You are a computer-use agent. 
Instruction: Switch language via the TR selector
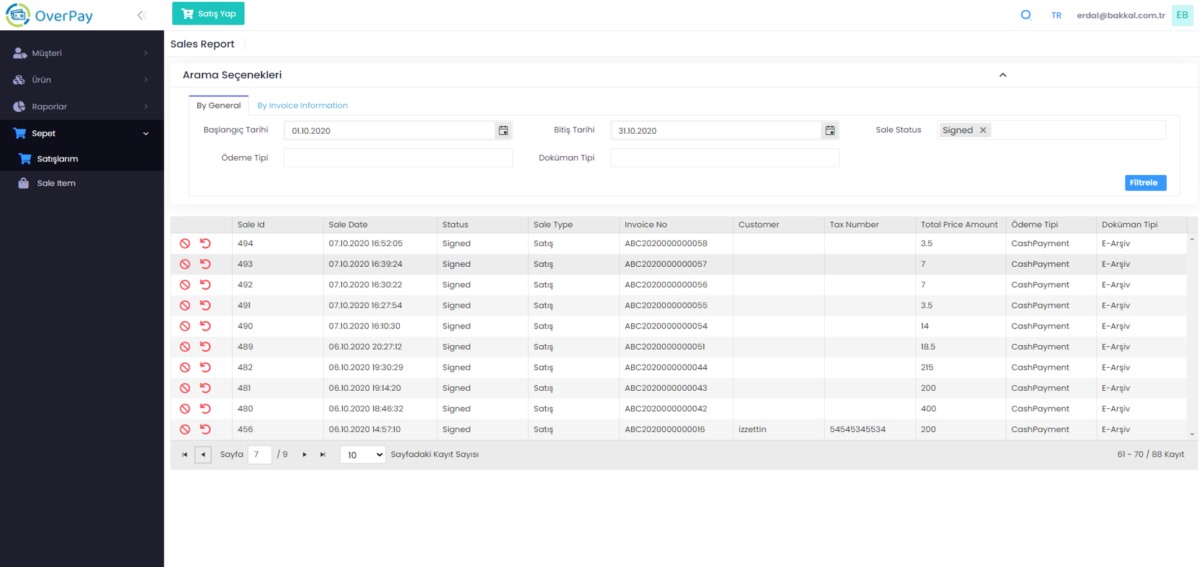pos(1056,15)
